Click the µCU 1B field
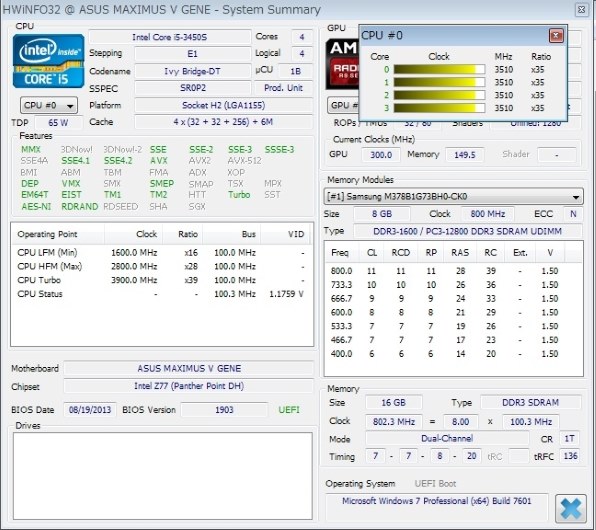The image size is (596, 530). 296,71
